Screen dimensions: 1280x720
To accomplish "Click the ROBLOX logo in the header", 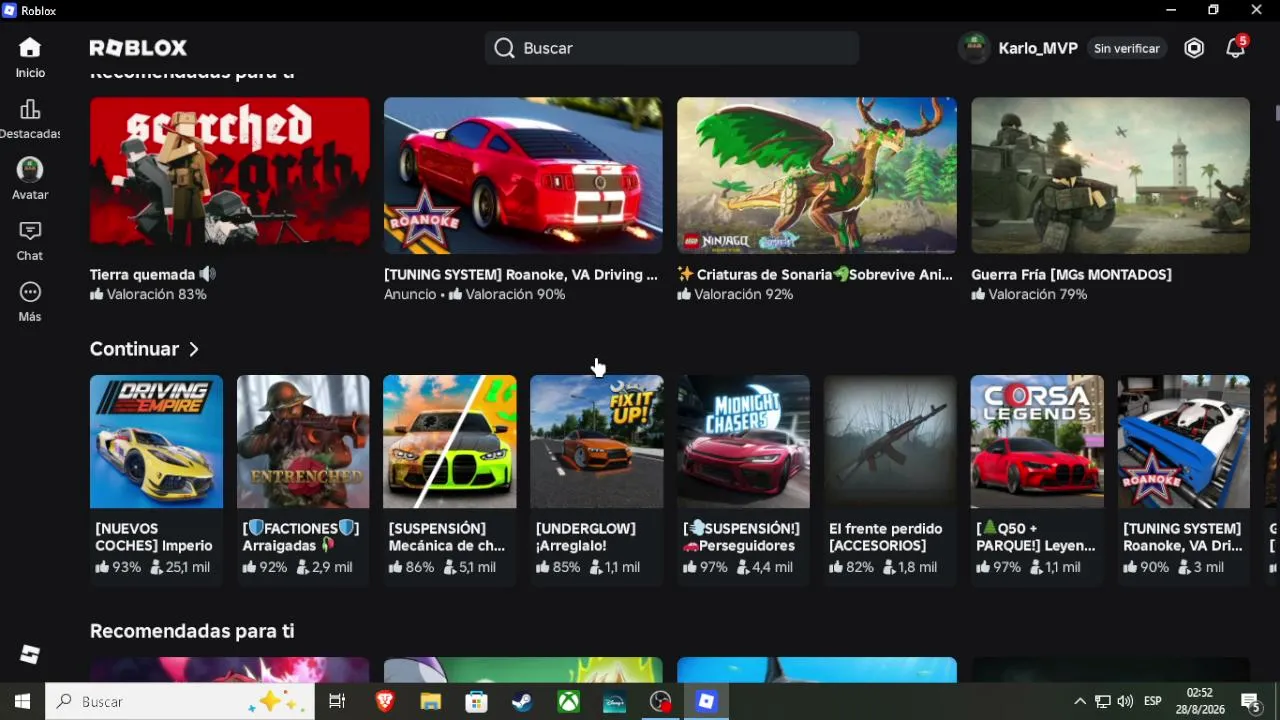I will 138,48.
